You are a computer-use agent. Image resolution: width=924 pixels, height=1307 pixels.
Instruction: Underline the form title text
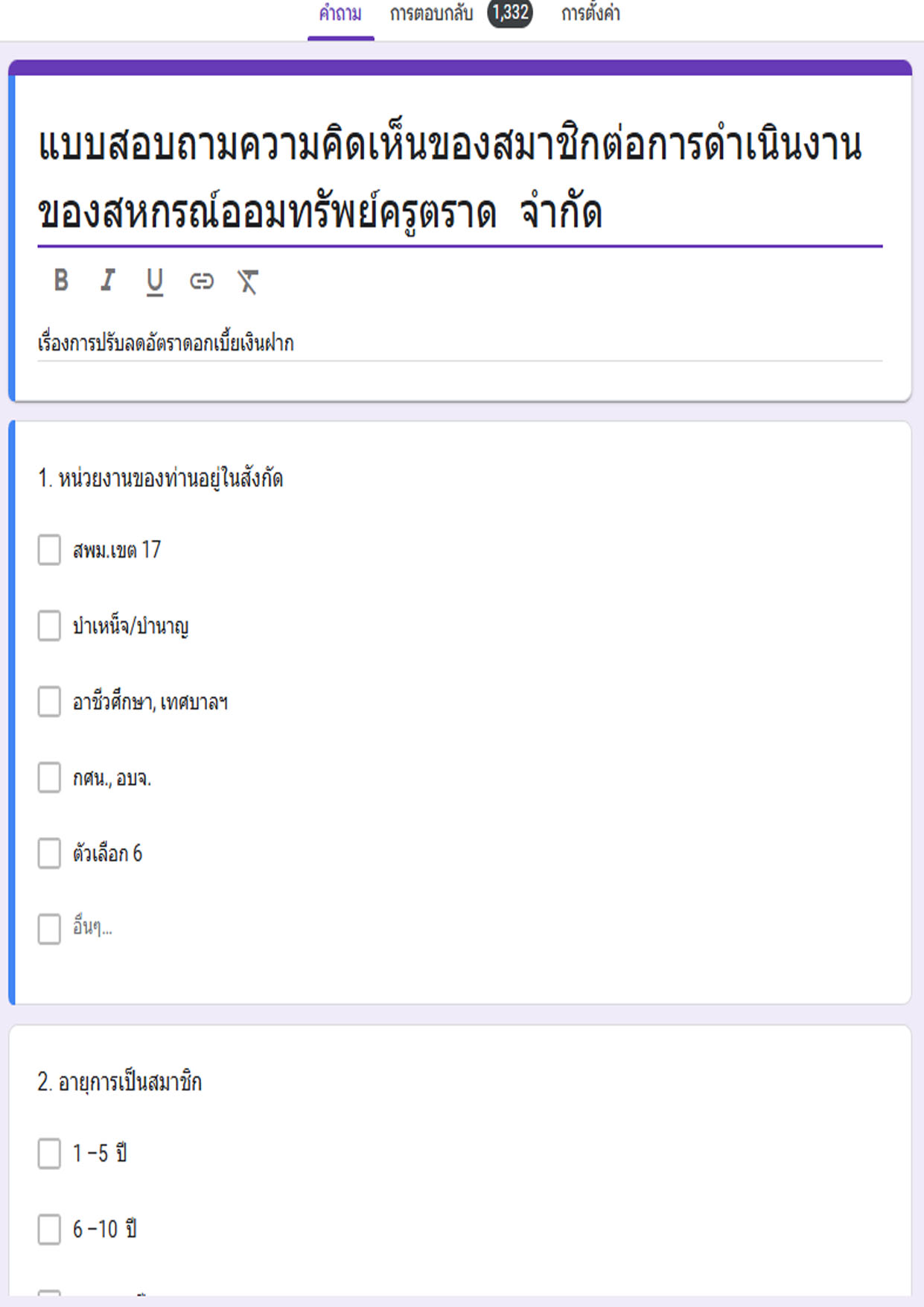(x=154, y=282)
